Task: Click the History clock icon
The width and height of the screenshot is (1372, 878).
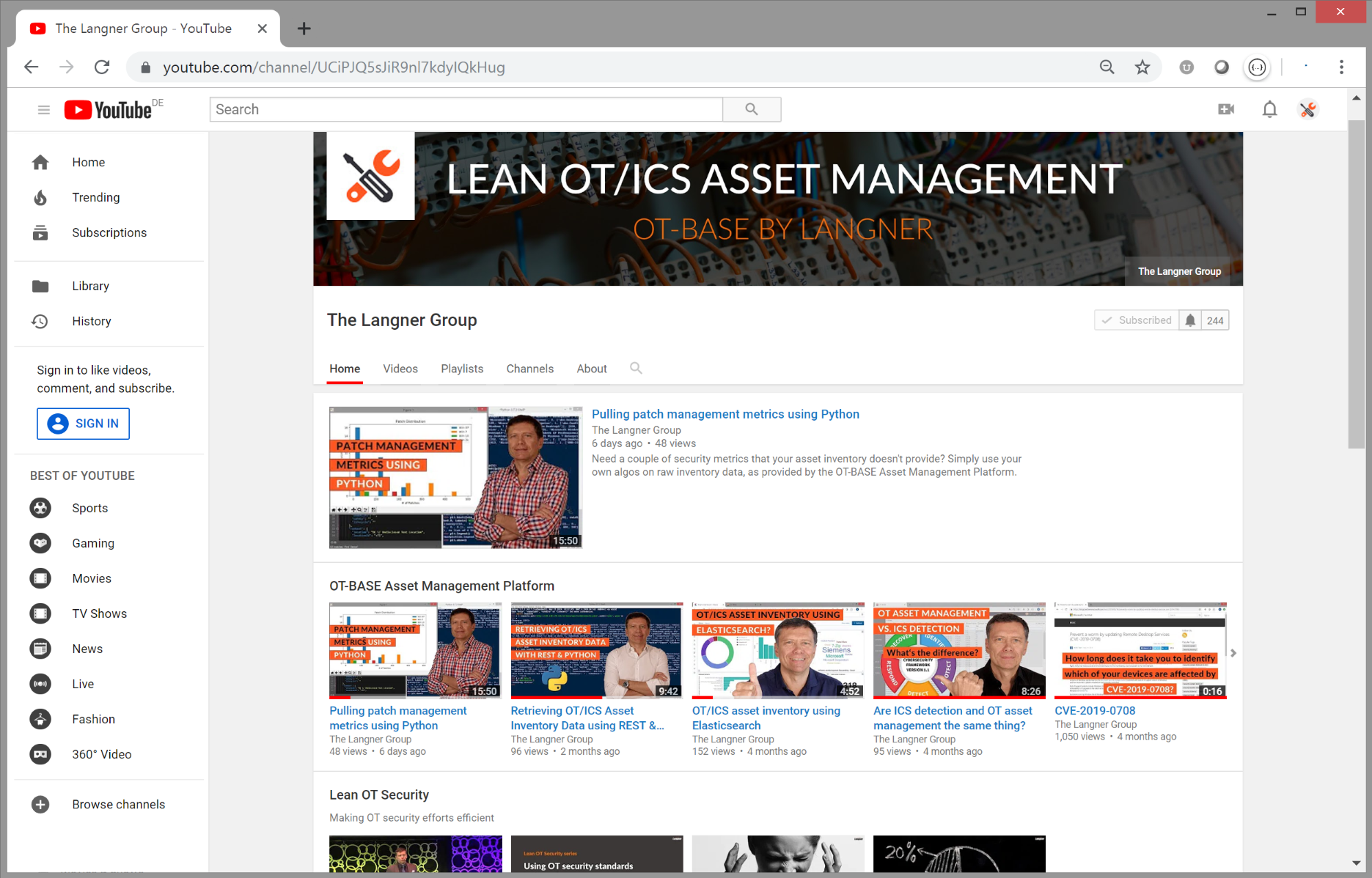Action: tap(40, 321)
